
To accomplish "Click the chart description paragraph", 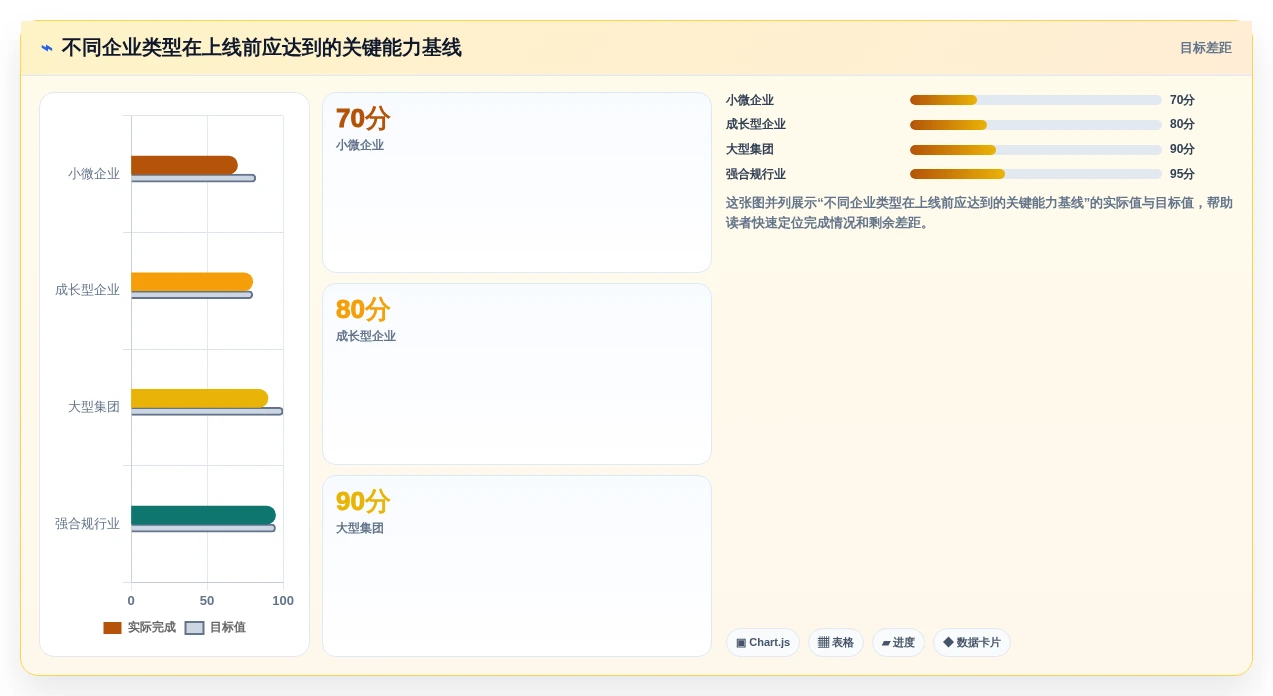I will [x=979, y=213].
